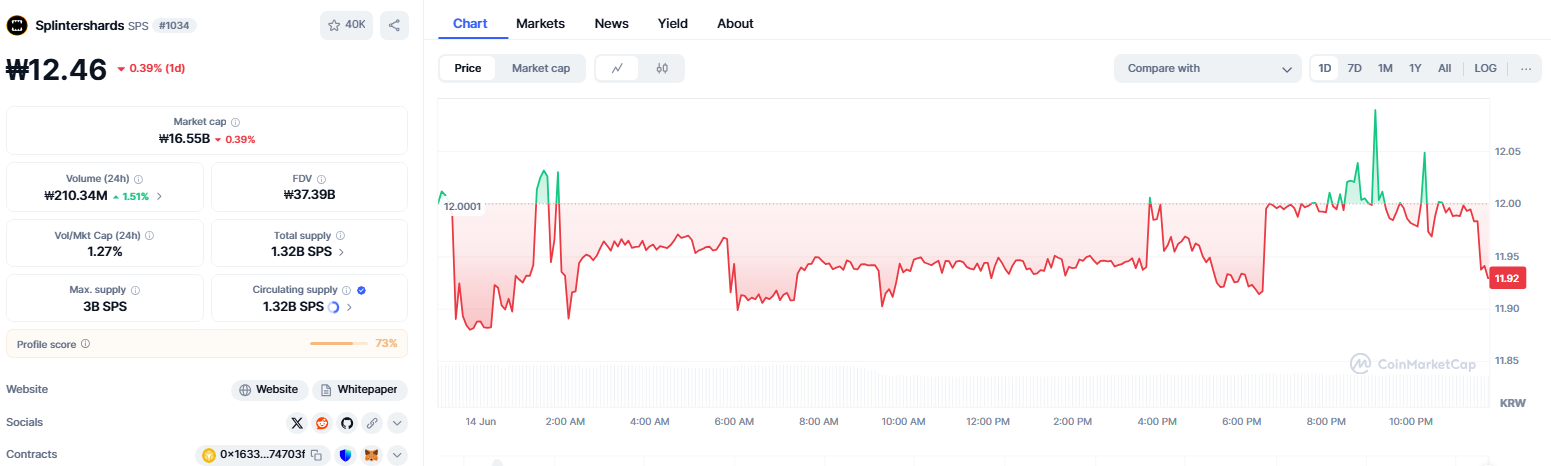Click the 3B SPS max supply value

coord(105,307)
